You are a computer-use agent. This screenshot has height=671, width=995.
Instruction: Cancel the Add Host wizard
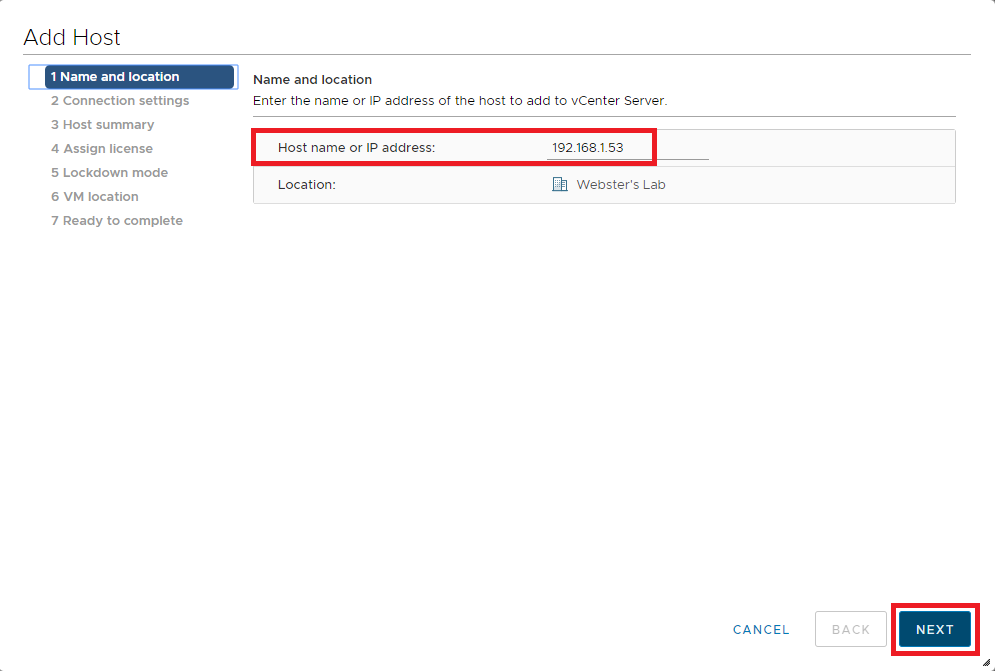click(761, 630)
